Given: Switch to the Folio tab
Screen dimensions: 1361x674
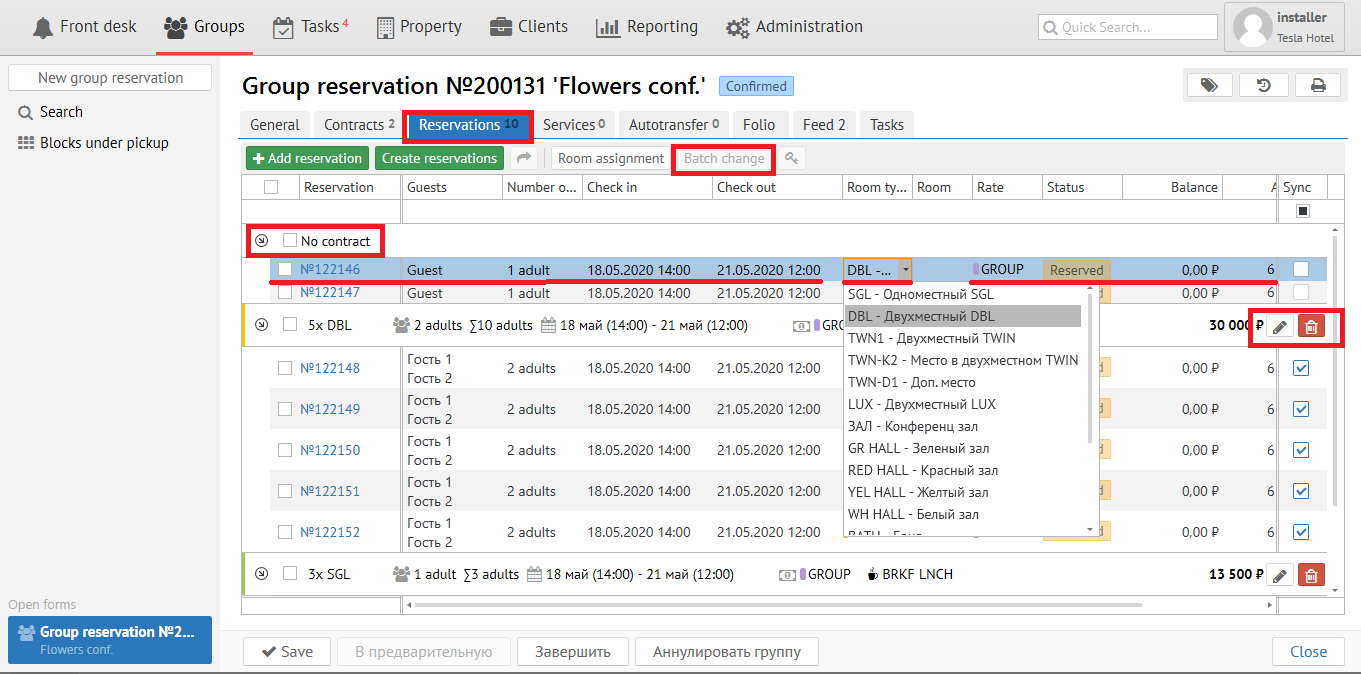Looking at the screenshot, I should [x=759, y=125].
